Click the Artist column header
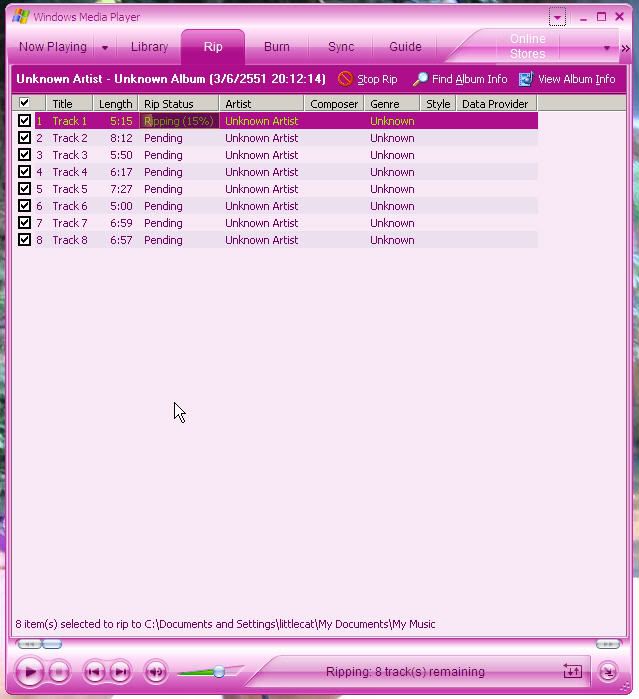 tap(261, 103)
